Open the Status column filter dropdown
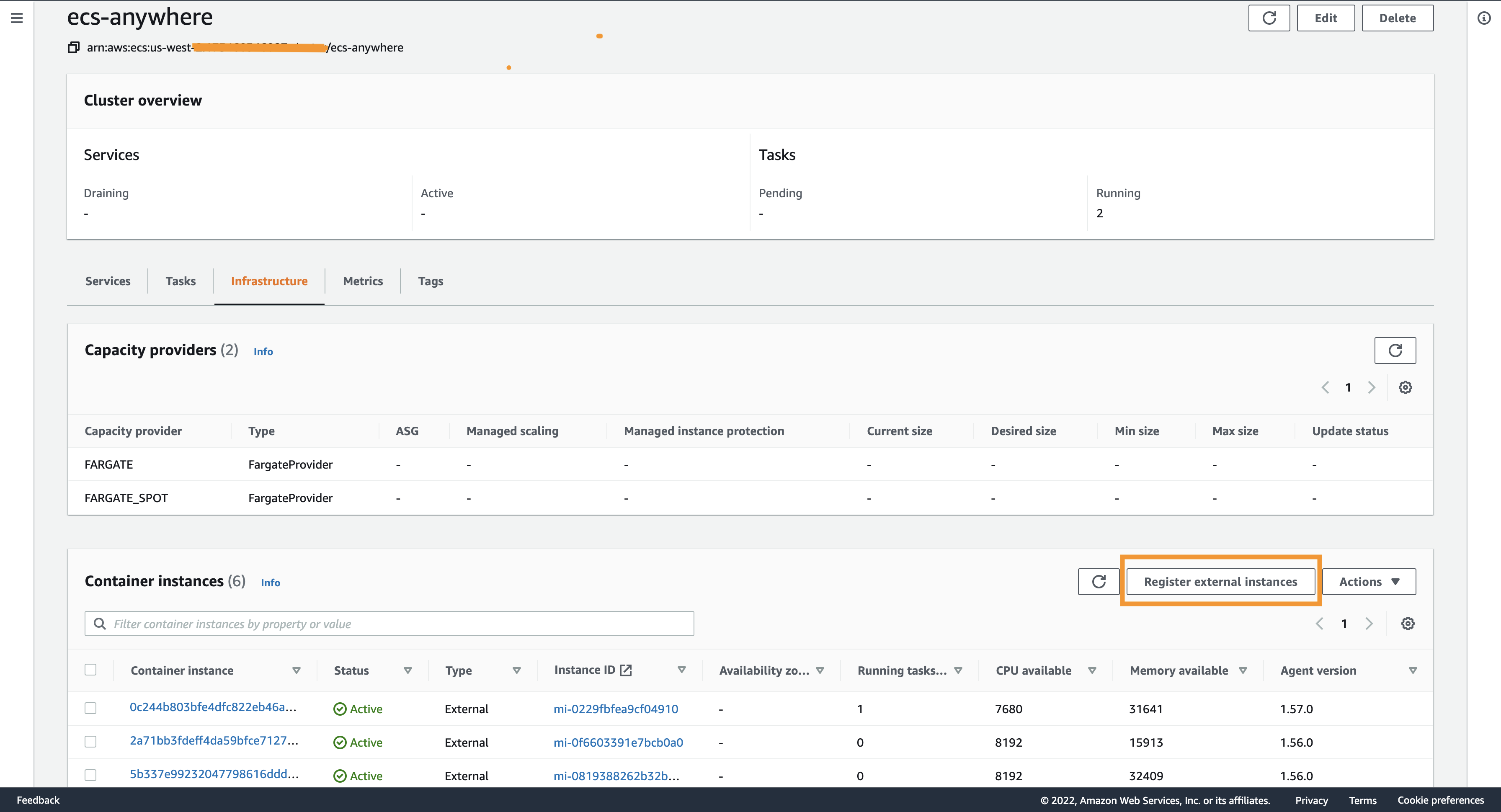1501x812 pixels. pos(408,670)
